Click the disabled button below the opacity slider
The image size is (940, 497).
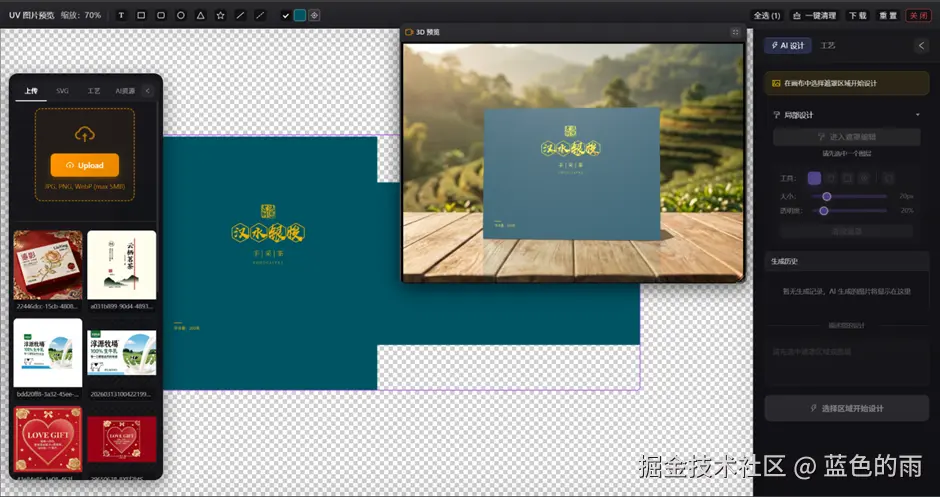pyautogui.click(x=846, y=231)
